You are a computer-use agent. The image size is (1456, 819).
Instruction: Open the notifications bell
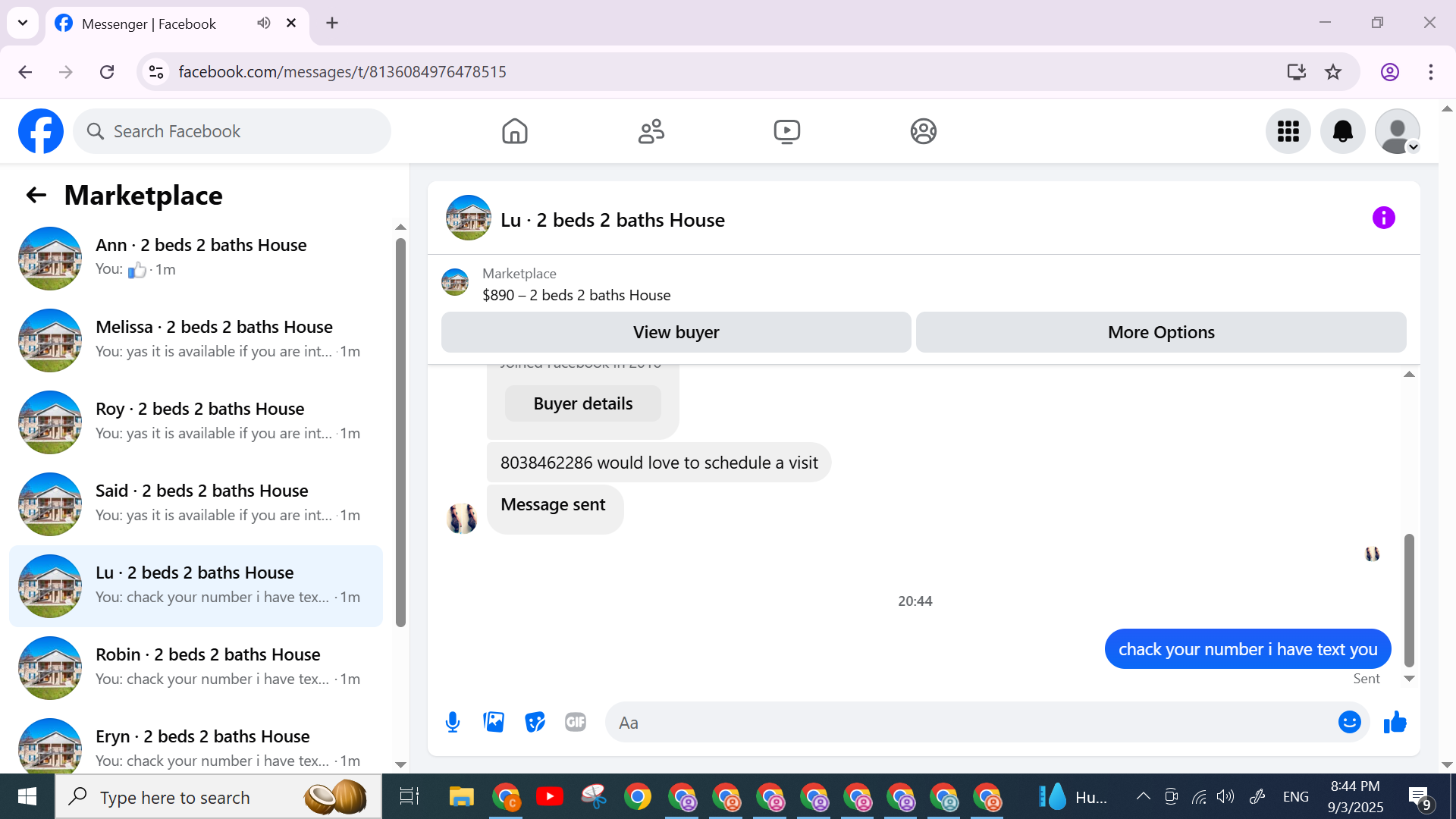coord(1343,131)
